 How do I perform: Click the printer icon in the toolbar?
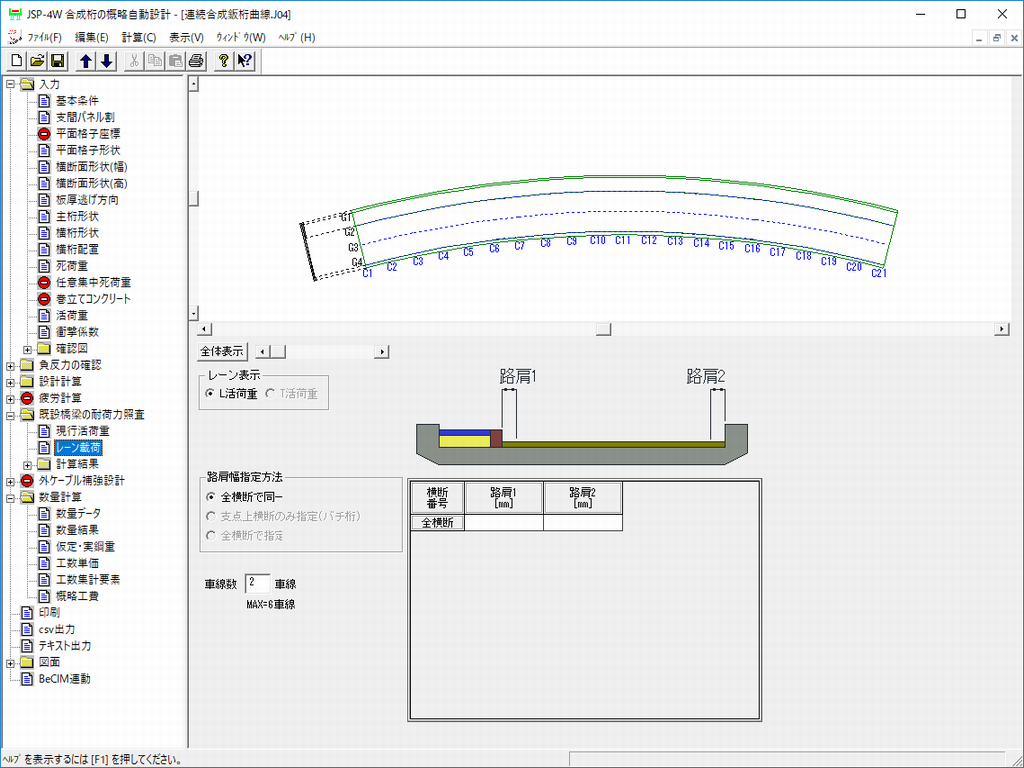(x=196, y=61)
